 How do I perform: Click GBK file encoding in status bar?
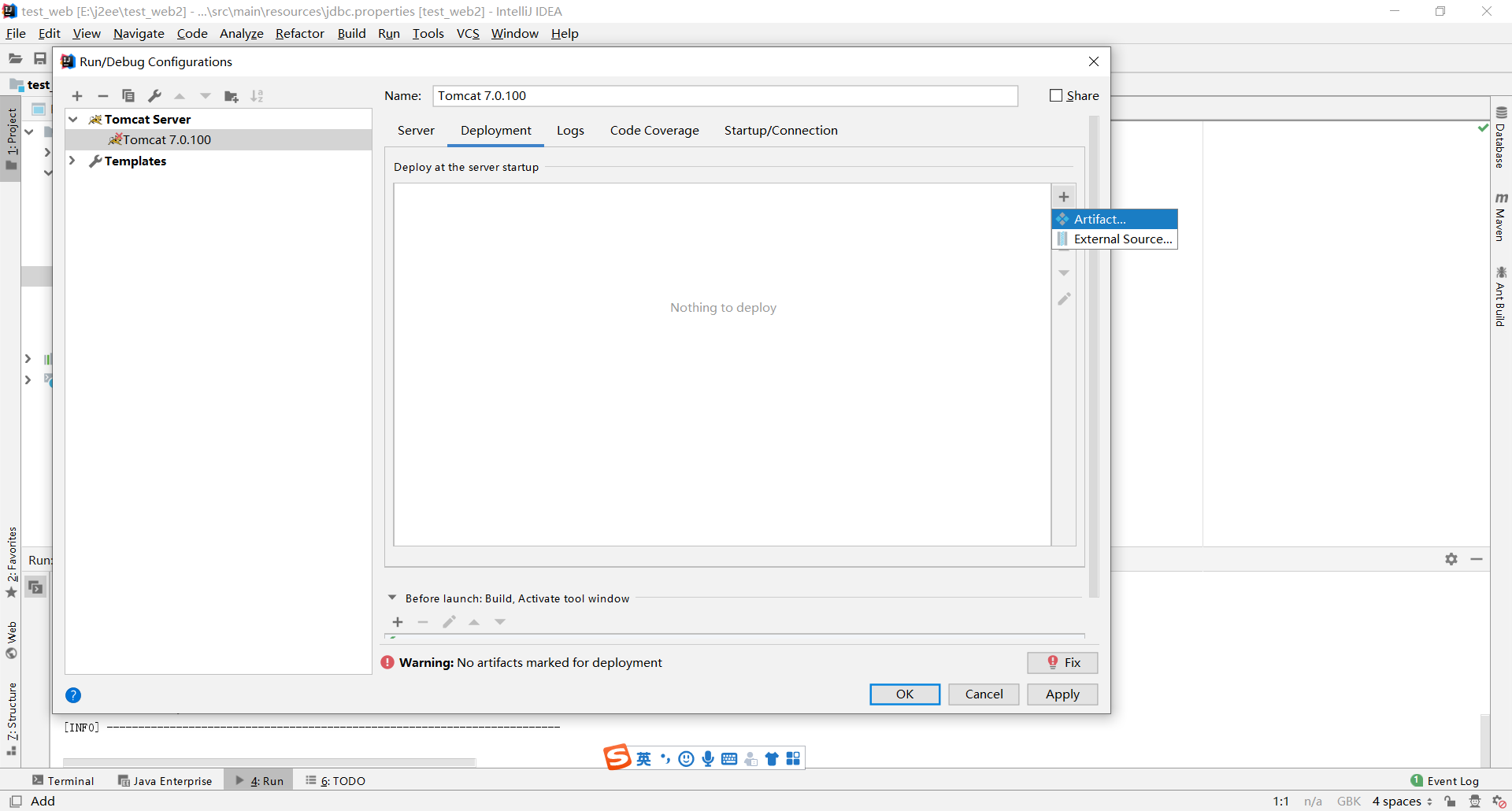tap(1349, 802)
